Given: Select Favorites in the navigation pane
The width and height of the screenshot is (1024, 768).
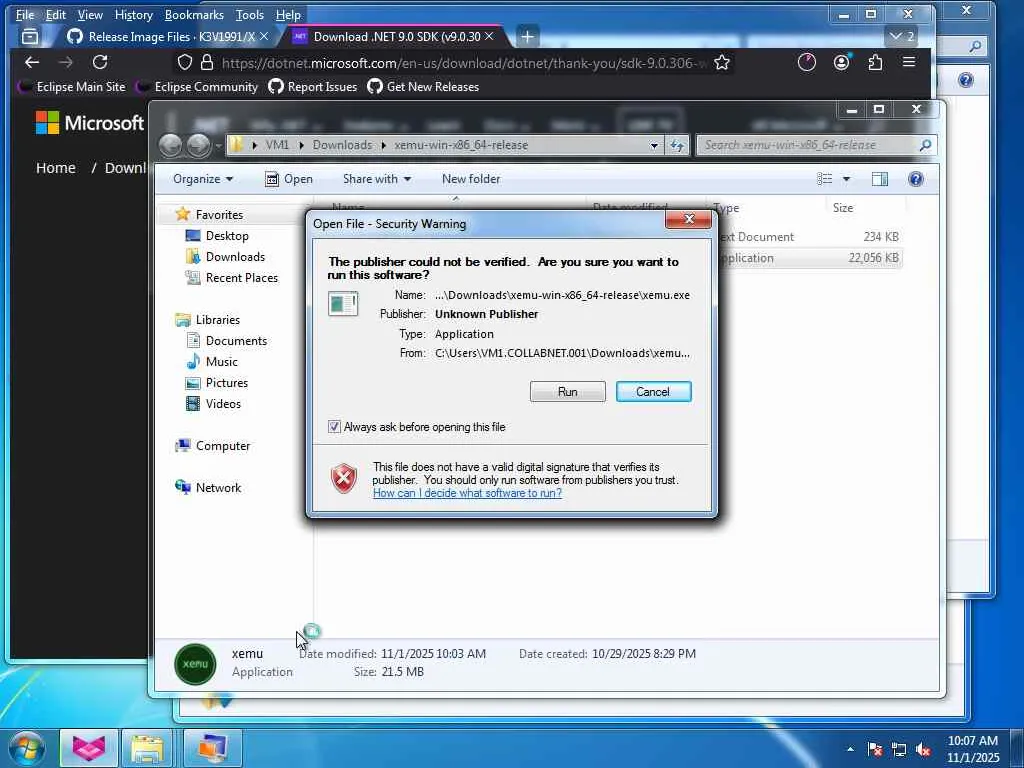Looking at the screenshot, I should point(219,215).
